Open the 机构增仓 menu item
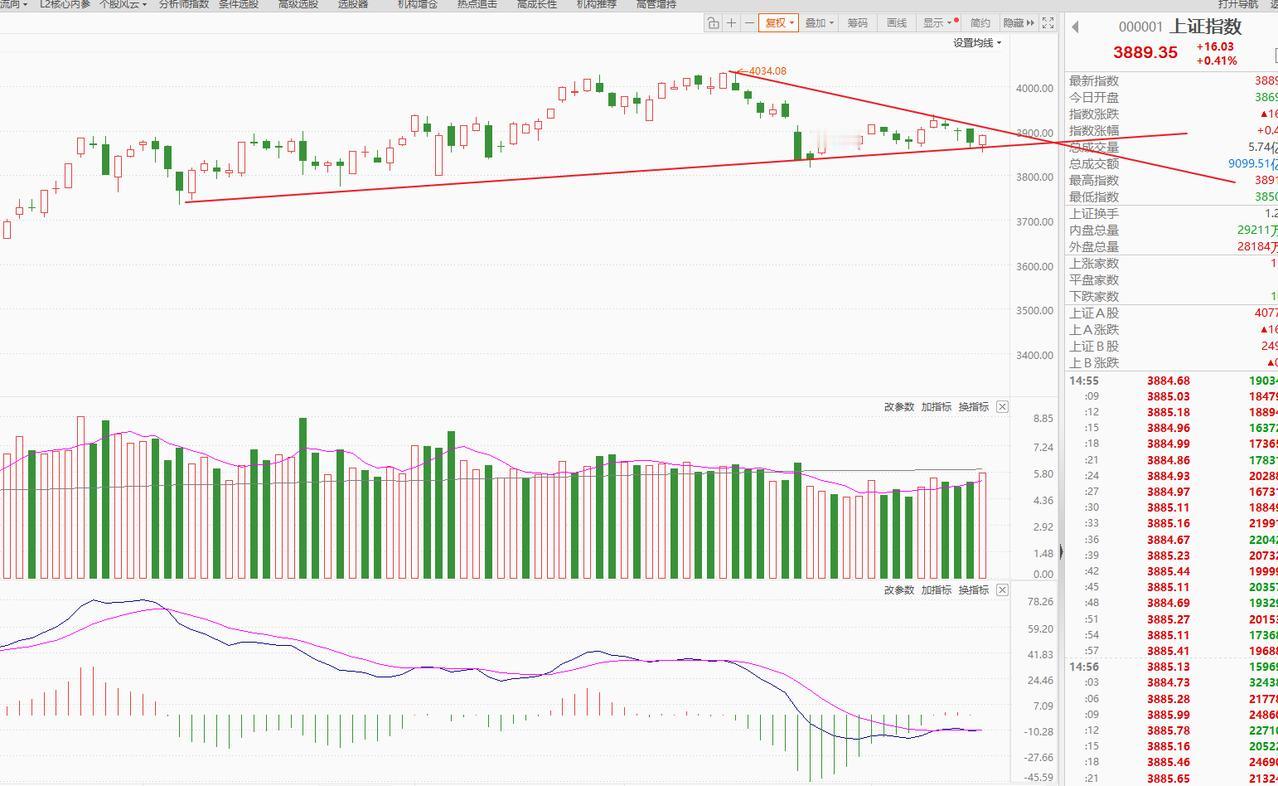 tap(417, 5)
